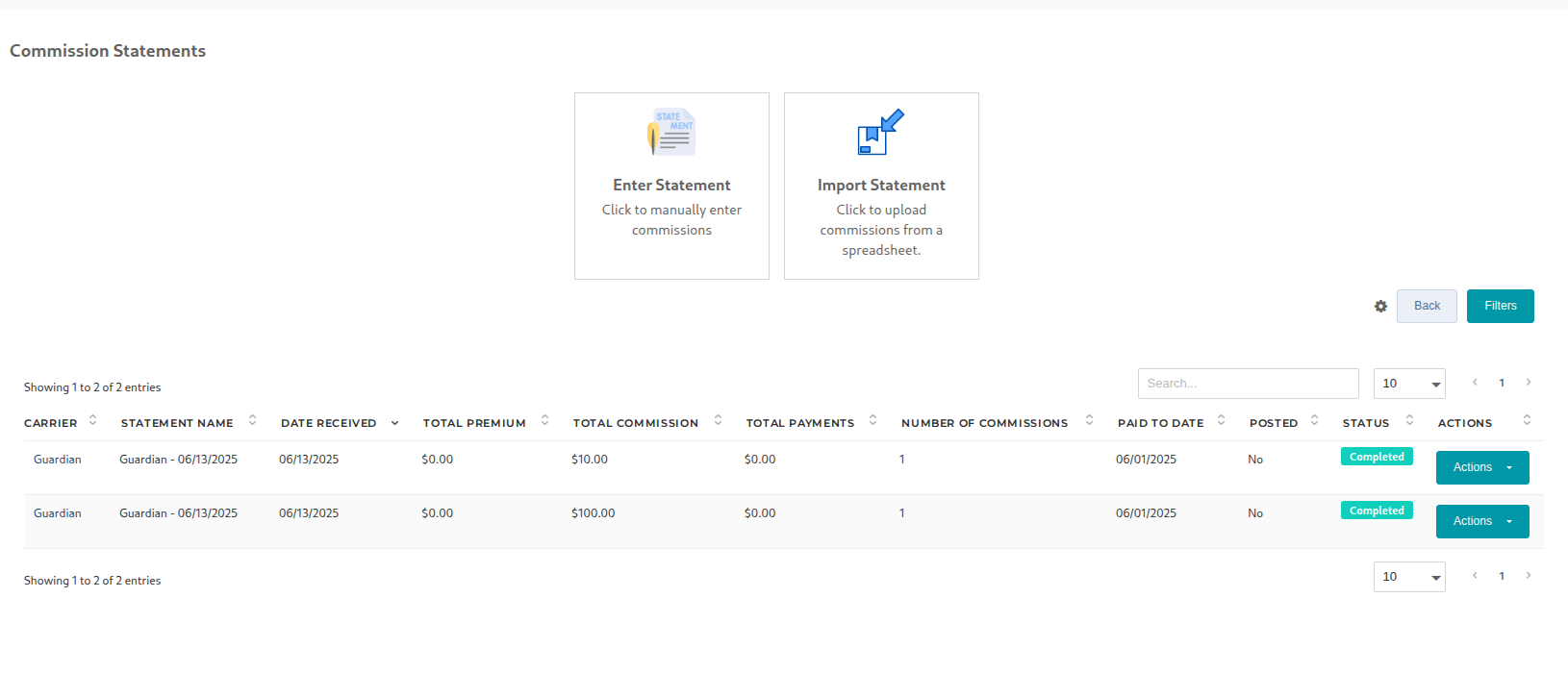The width and height of the screenshot is (1568, 673).
Task: Click the $100.00 total commission cell
Action: 594,513
